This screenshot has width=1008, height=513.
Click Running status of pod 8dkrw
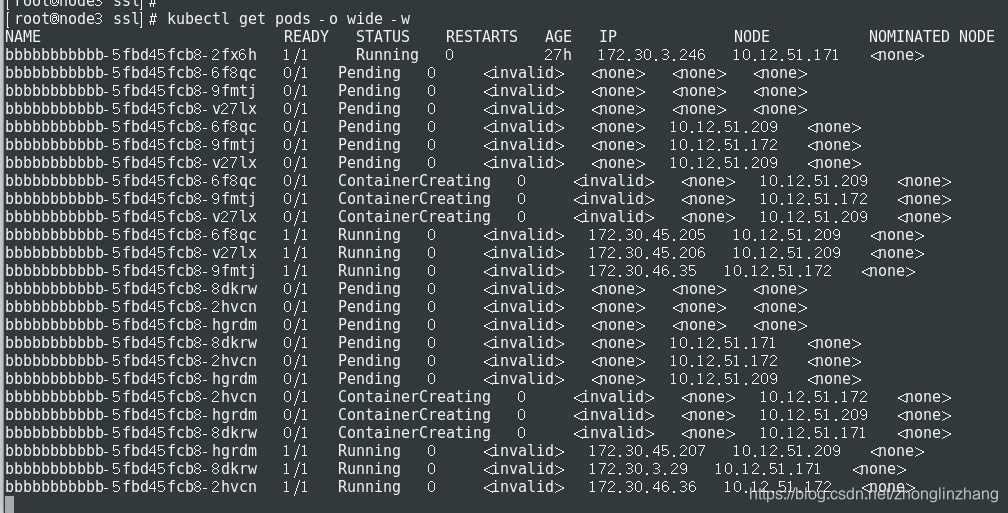click(x=369, y=469)
